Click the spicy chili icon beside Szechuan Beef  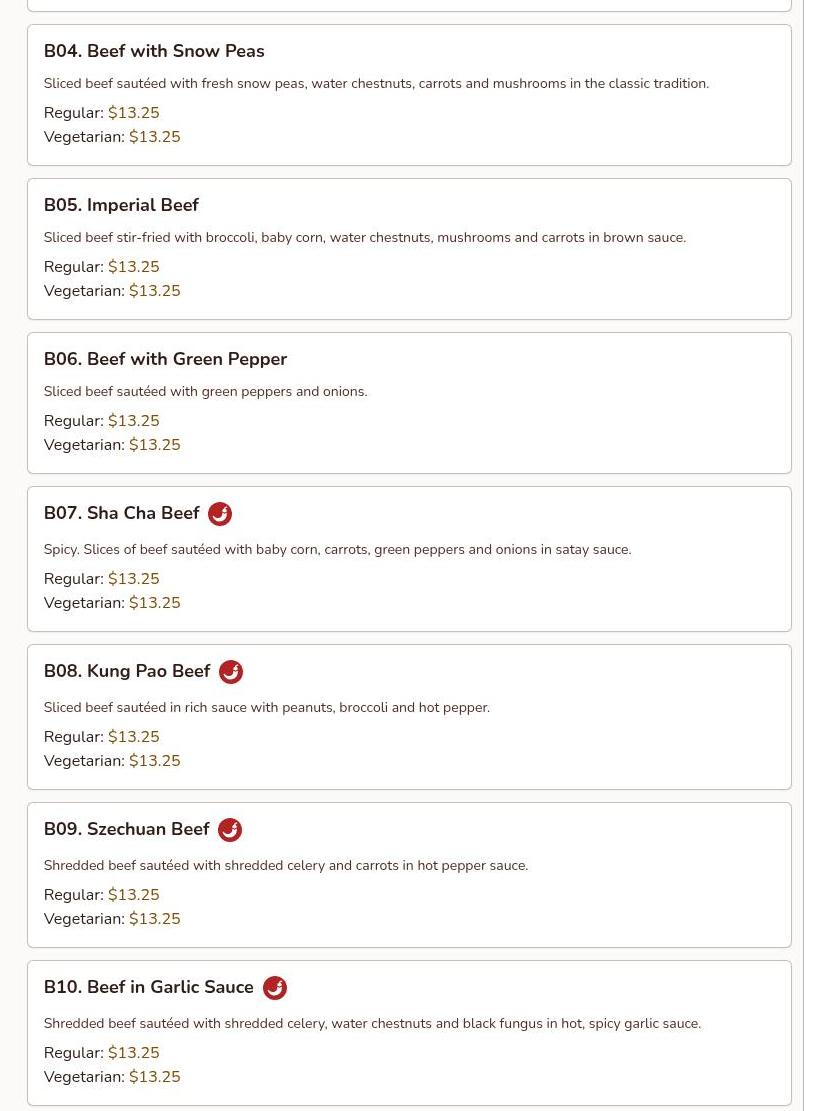pyautogui.click(x=230, y=830)
